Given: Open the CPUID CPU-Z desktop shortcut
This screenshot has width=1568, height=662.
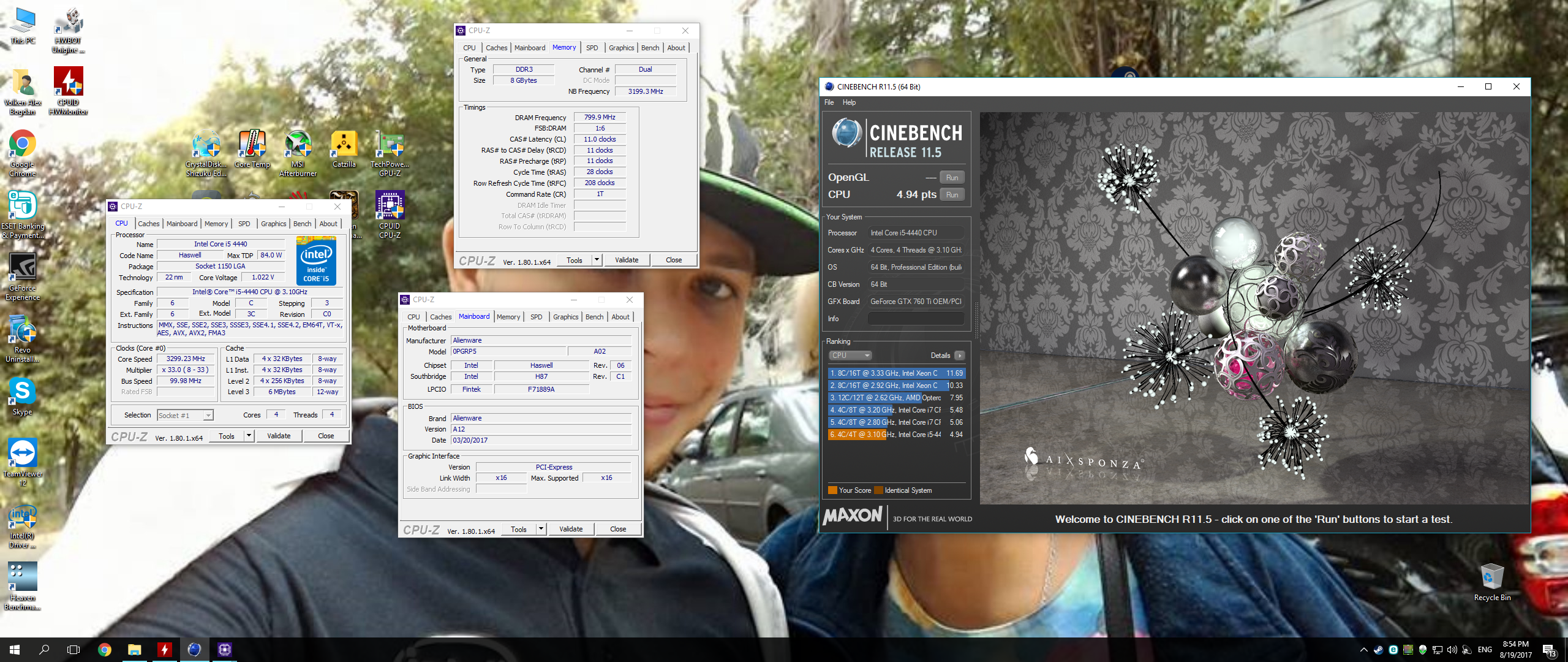Looking at the screenshot, I should [x=390, y=215].
